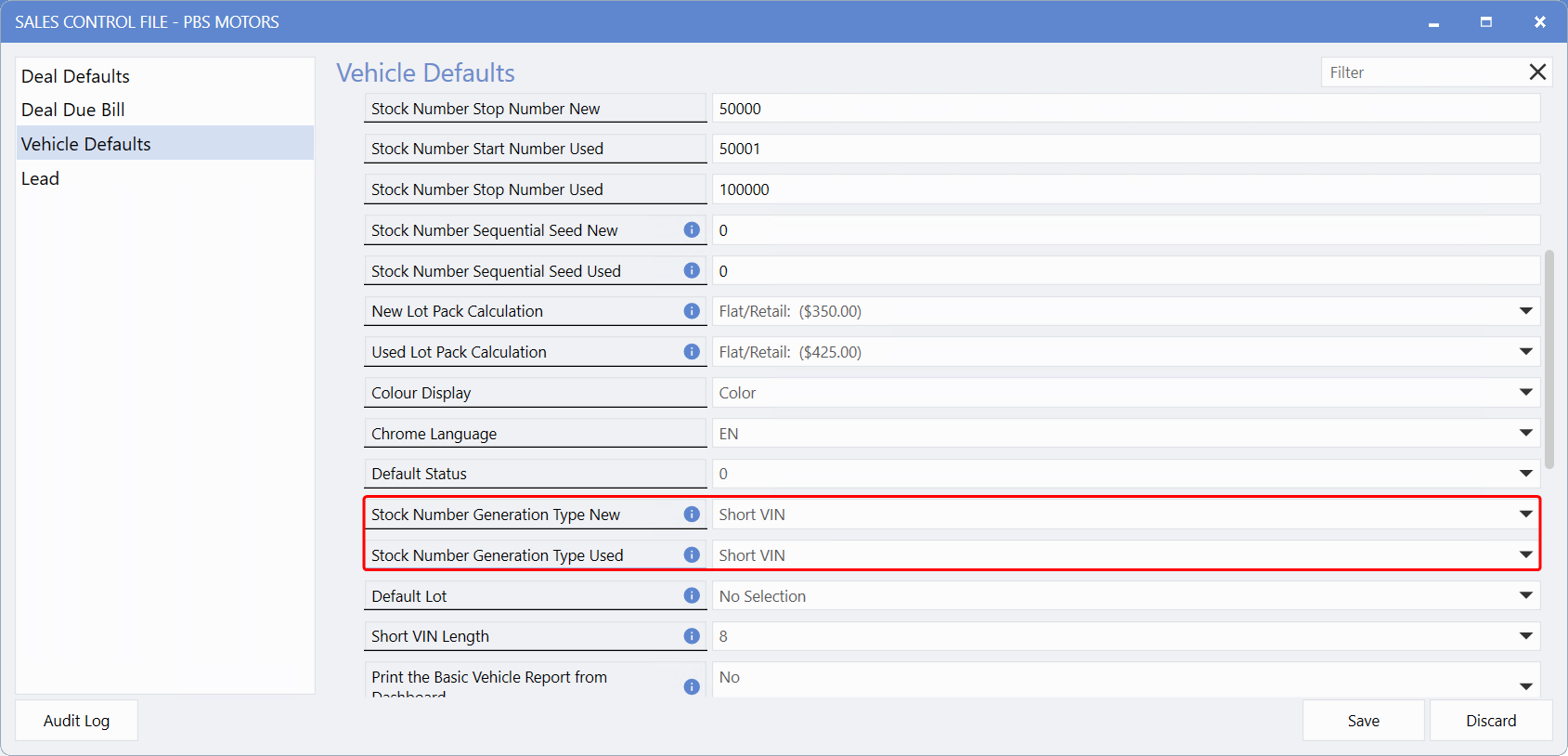
Task: Clear the Filter box with the X icon
Action: pyautogui.click(x=1537, y=72)
